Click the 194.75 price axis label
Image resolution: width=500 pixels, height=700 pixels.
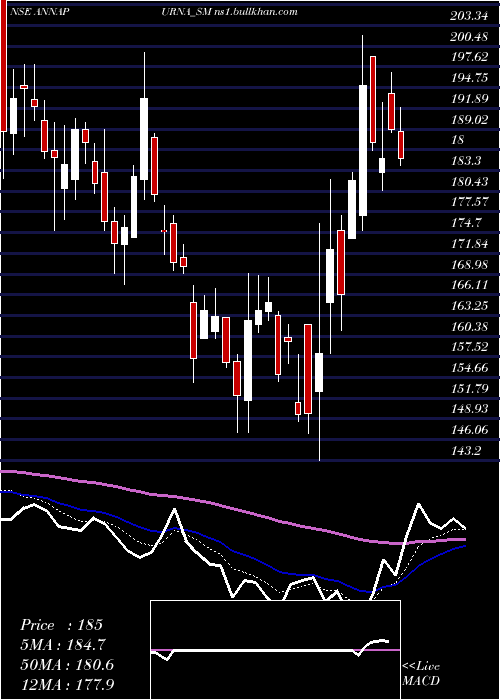469,78
